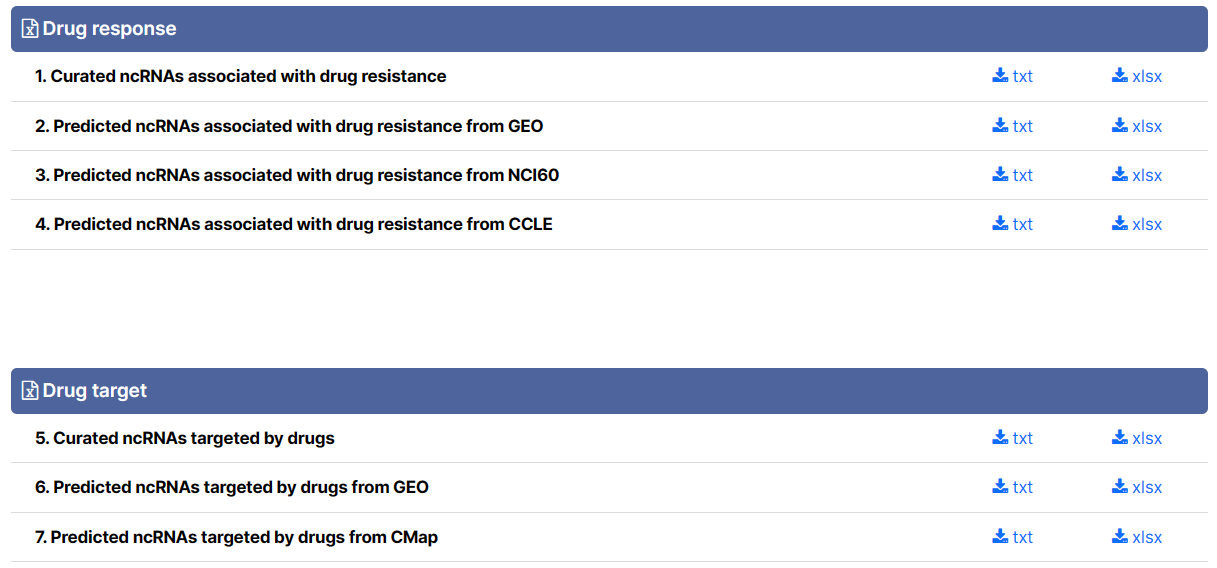Screen dimensions: 1217x568
Task: Download txt for curated ncRNAs targeted by drugs
Action: pyautogui.click(x=1012, y=438)
